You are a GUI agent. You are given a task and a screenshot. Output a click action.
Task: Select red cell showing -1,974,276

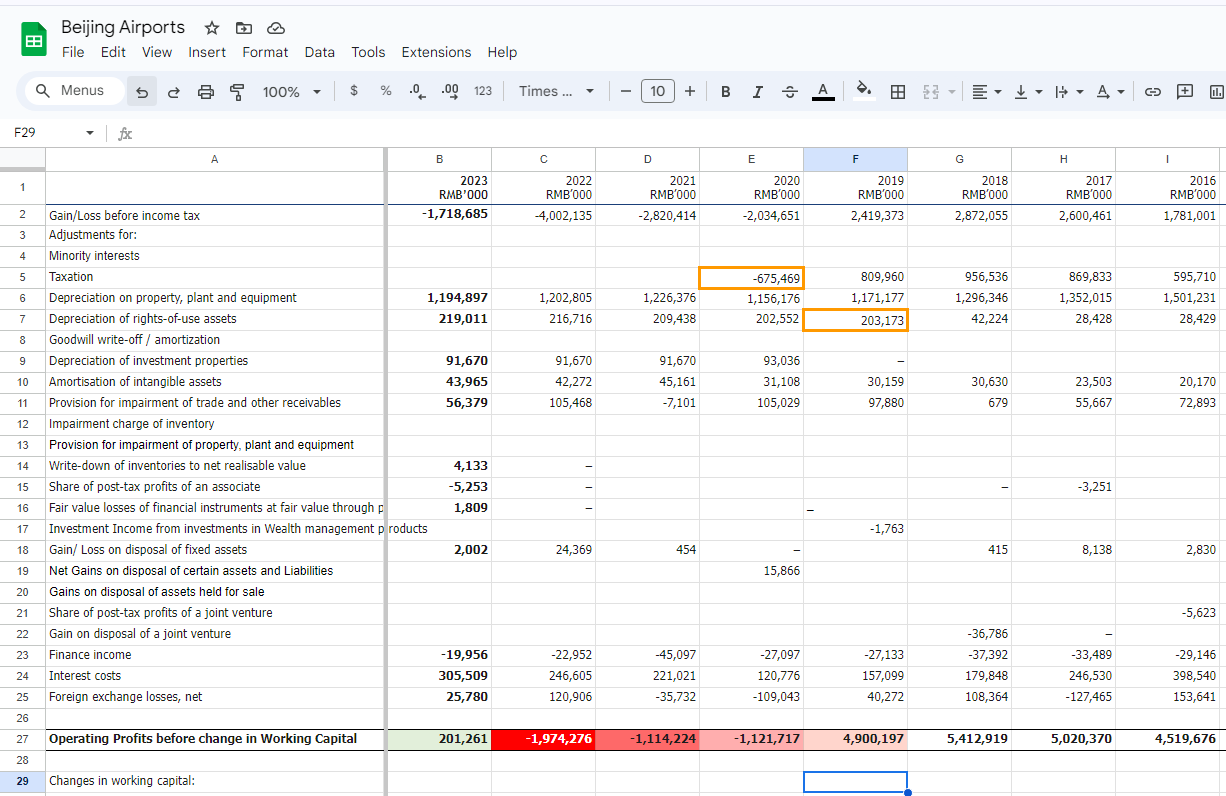[543, 739]
